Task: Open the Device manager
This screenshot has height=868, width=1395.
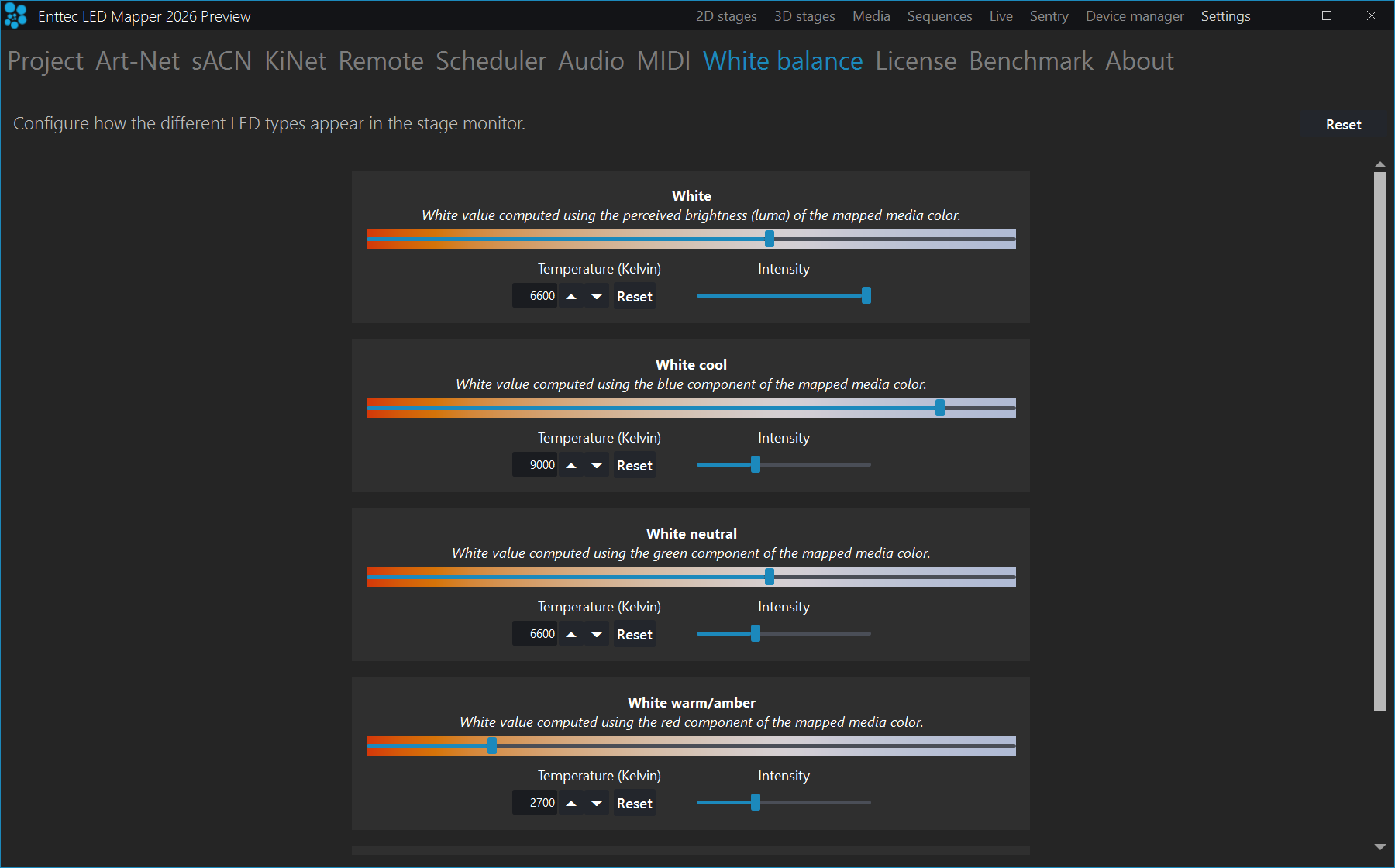Action: pyautogui.click(x=1135, y=16)
